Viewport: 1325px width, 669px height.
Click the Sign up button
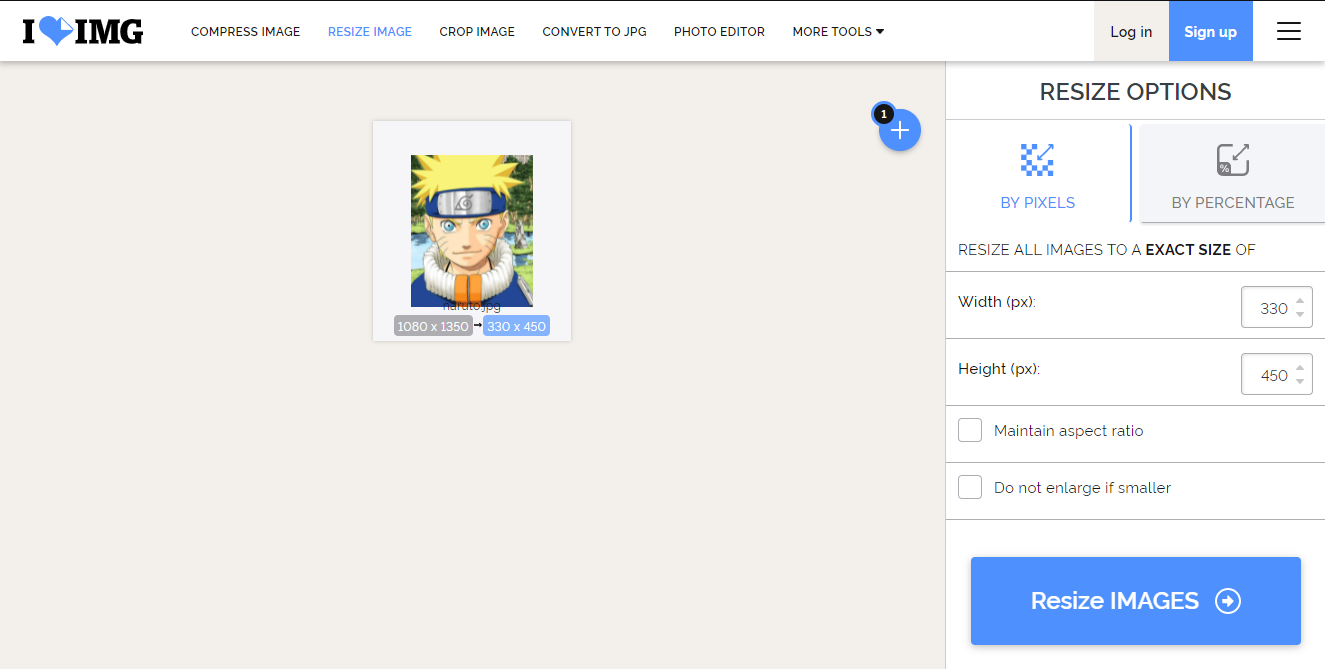point(1211,32)
